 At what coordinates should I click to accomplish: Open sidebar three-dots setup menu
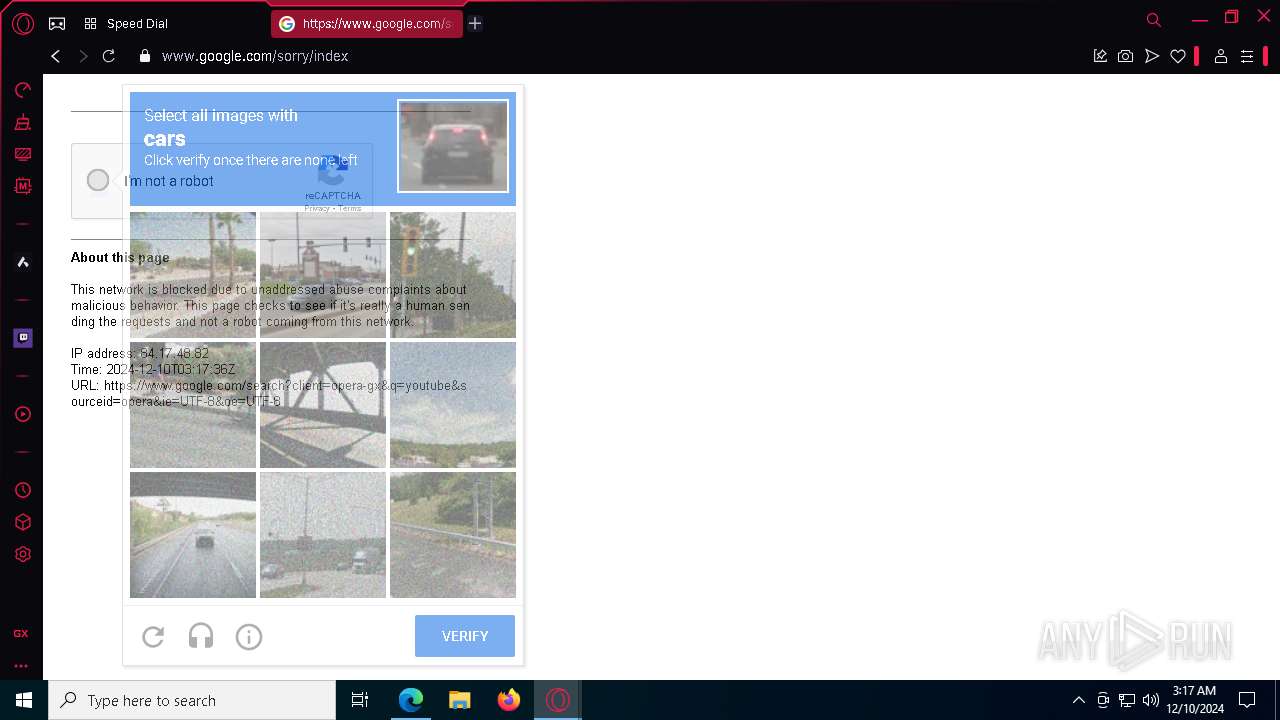[21, 665]
